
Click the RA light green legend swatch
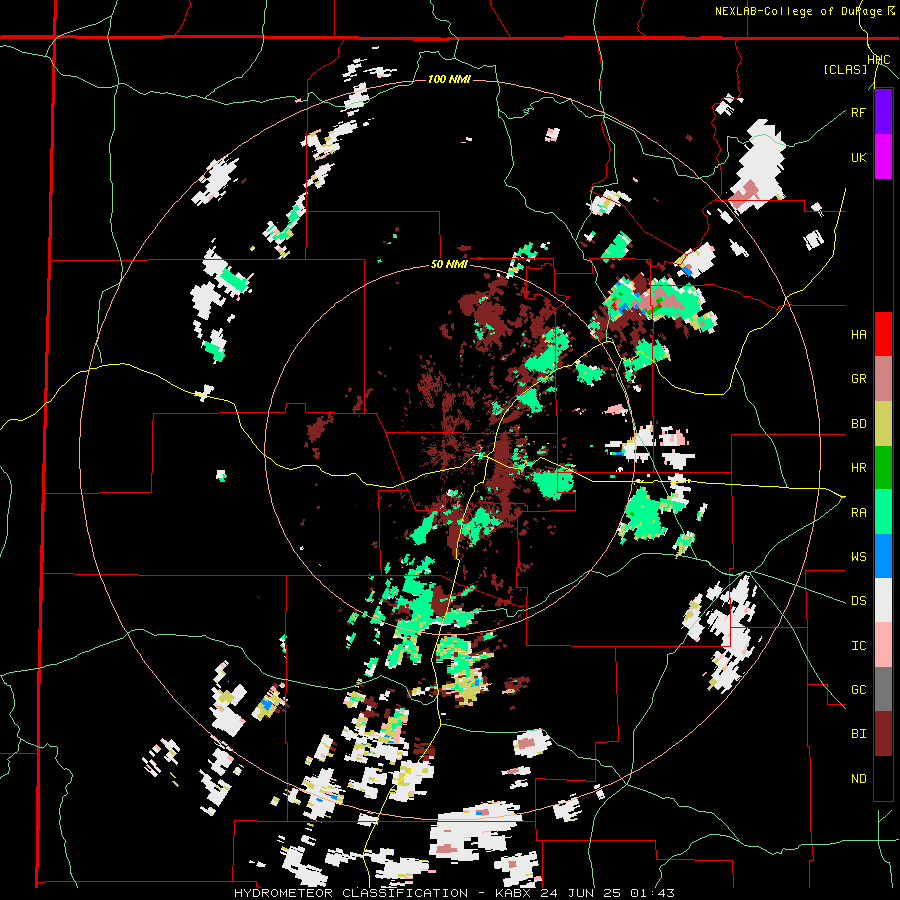pos(883,512)
